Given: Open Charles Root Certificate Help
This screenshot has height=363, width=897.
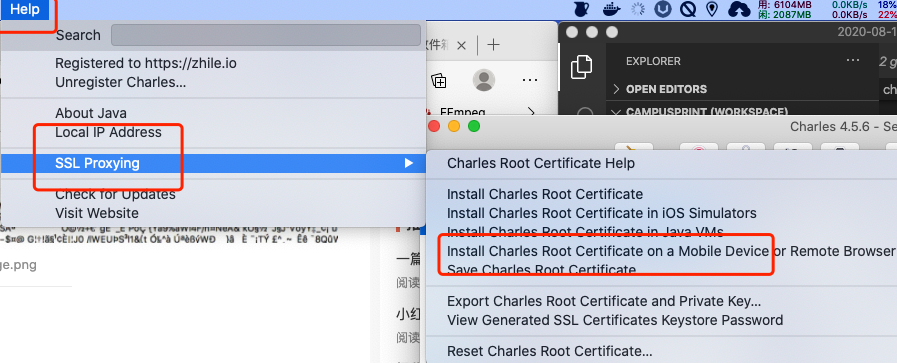Looking at the screenshot, I should pyautogui.click(x=541, y=163).
